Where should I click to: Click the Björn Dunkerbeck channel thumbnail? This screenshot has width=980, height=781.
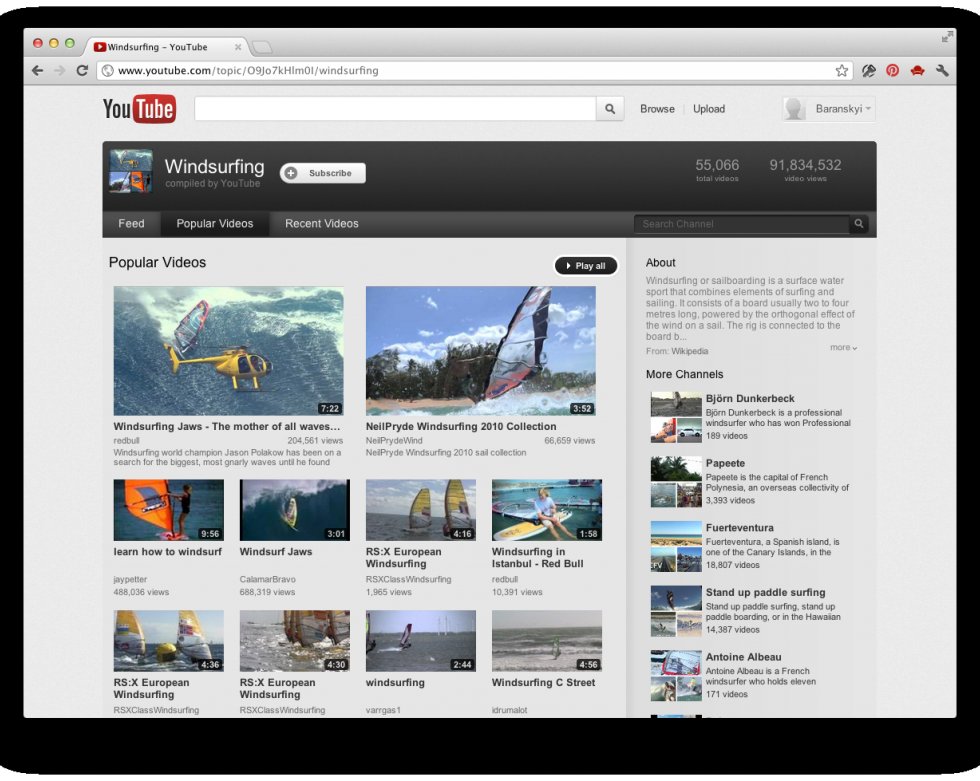(676, 417)
